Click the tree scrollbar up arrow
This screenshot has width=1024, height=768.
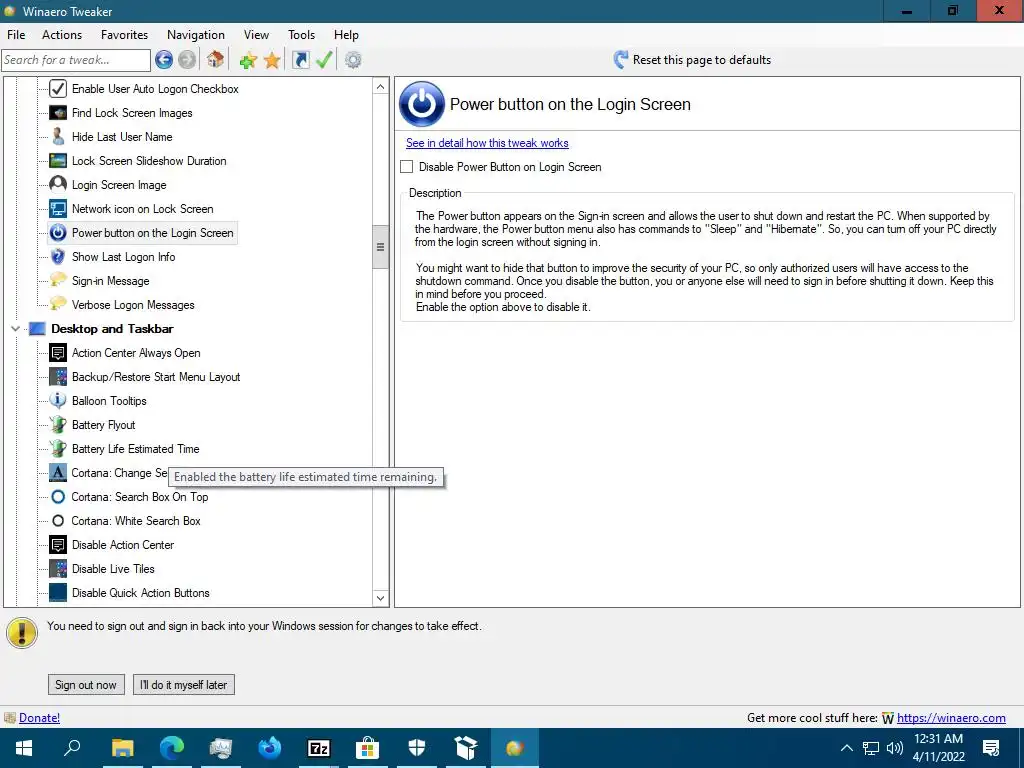(x=381, y=87)
